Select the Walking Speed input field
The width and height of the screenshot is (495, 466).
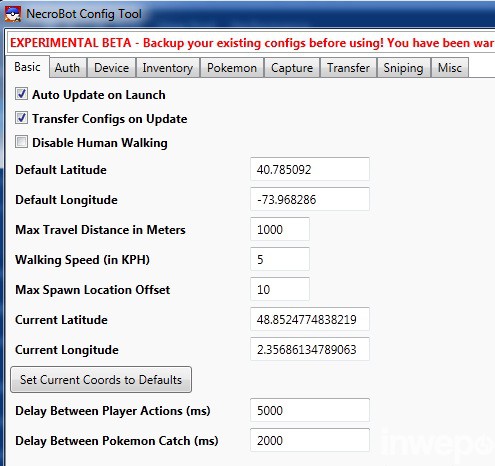280,259
